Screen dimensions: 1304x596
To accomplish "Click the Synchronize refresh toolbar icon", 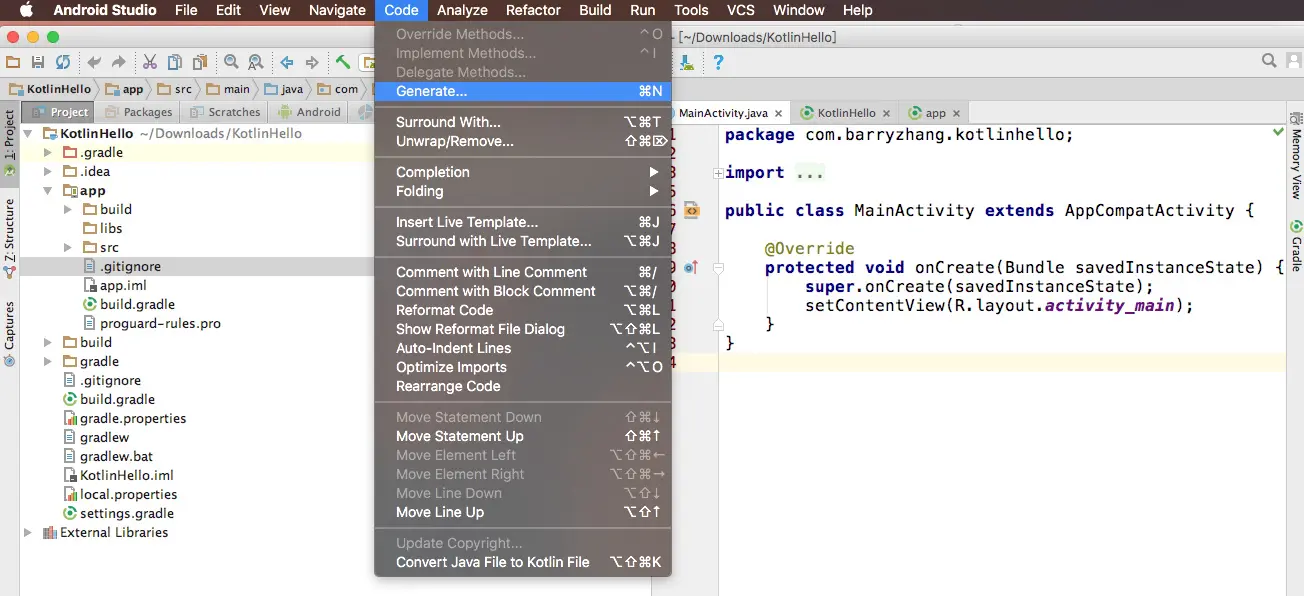I will click(63, 62).
